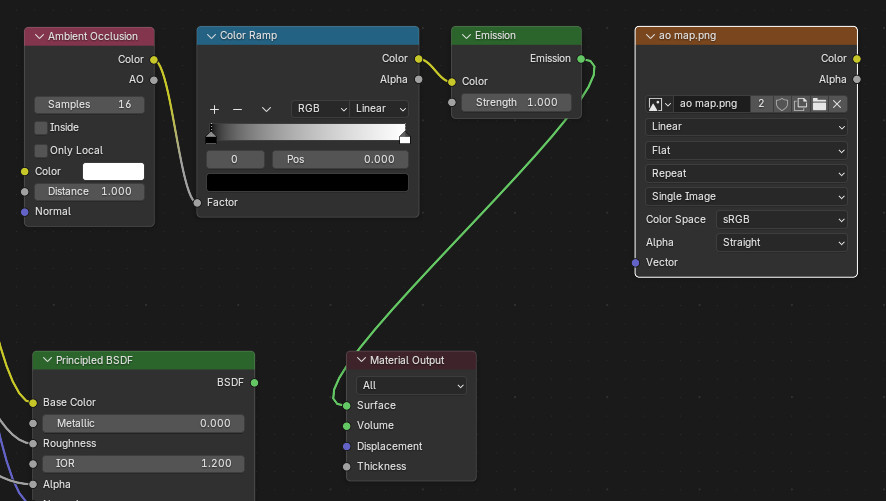The width and height of the screenshot is (886, 501).
Task: Open the Flat projection dropdown
Action: click(746, 150)
